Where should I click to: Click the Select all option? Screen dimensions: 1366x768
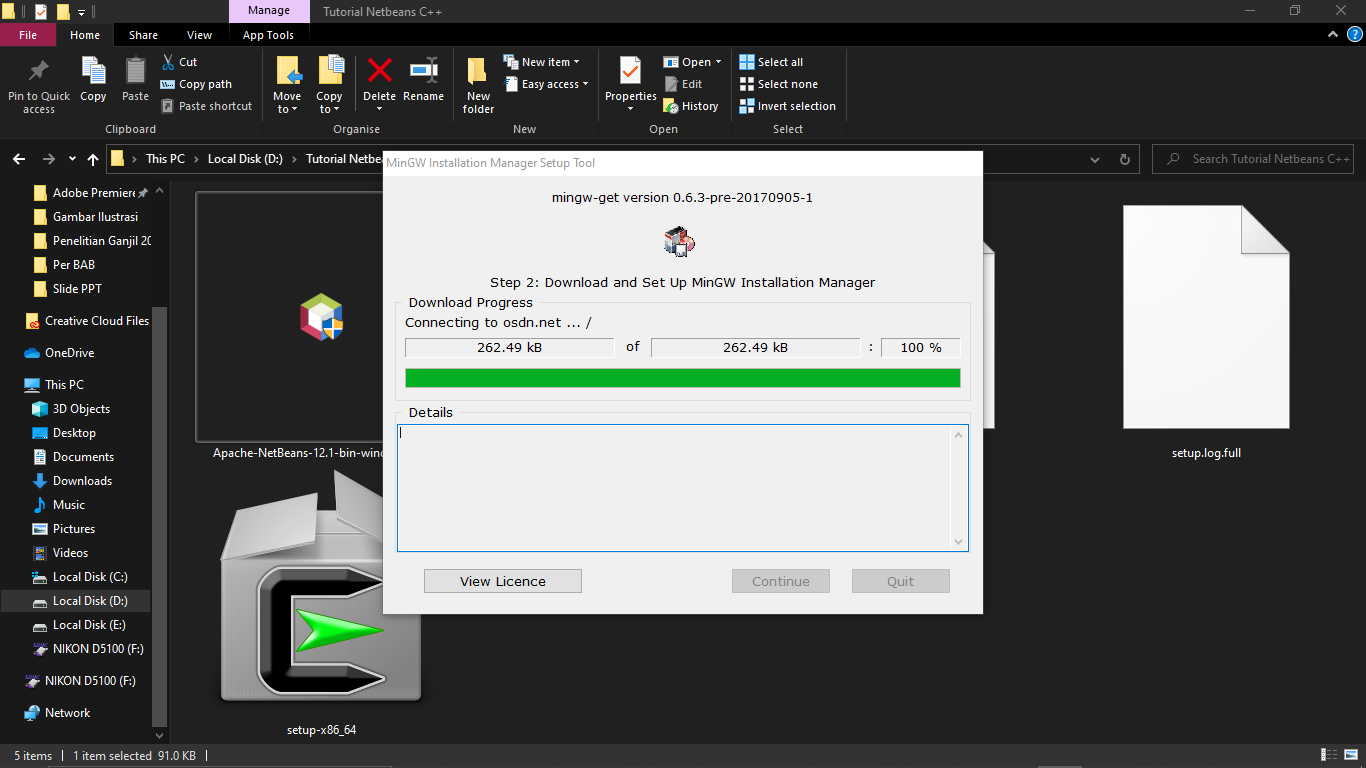tap(771, 62)
